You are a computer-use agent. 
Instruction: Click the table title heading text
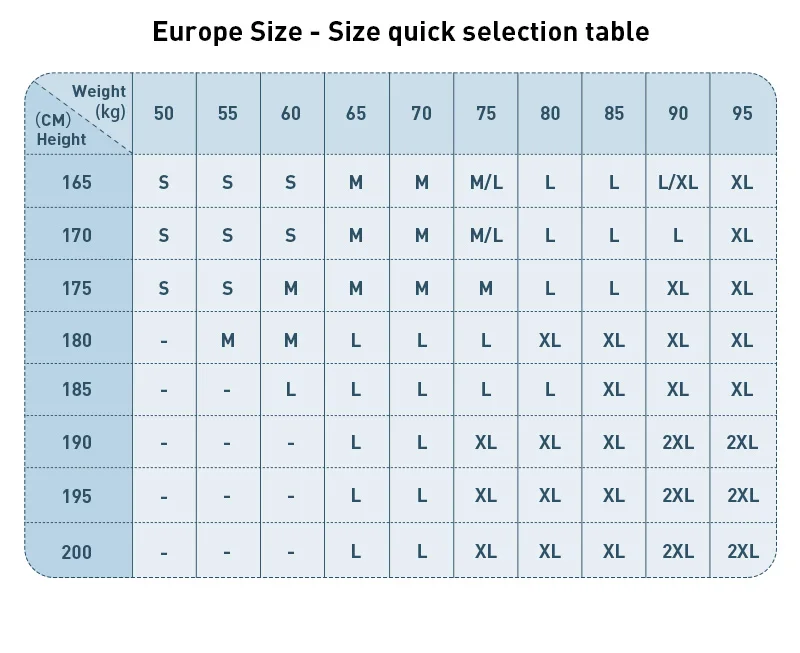coord(400,32)
